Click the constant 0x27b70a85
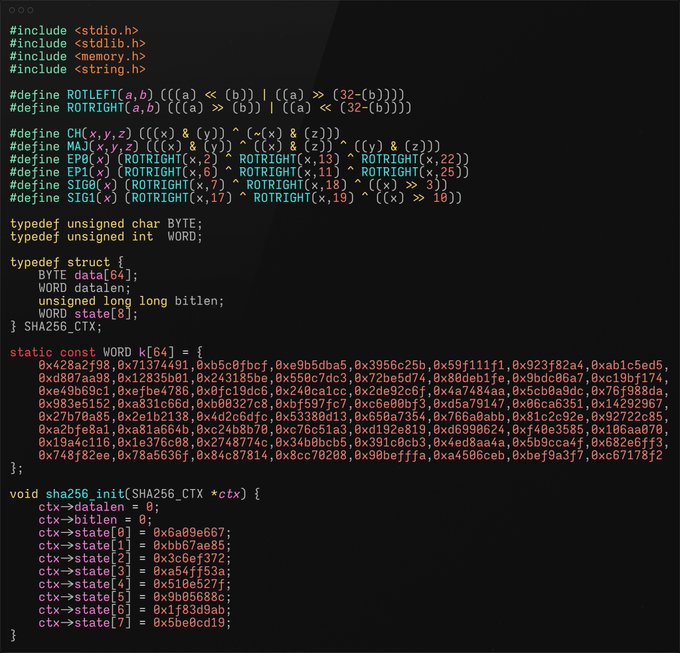Screen dimensions: 680x653 click(x=74, y=417)
